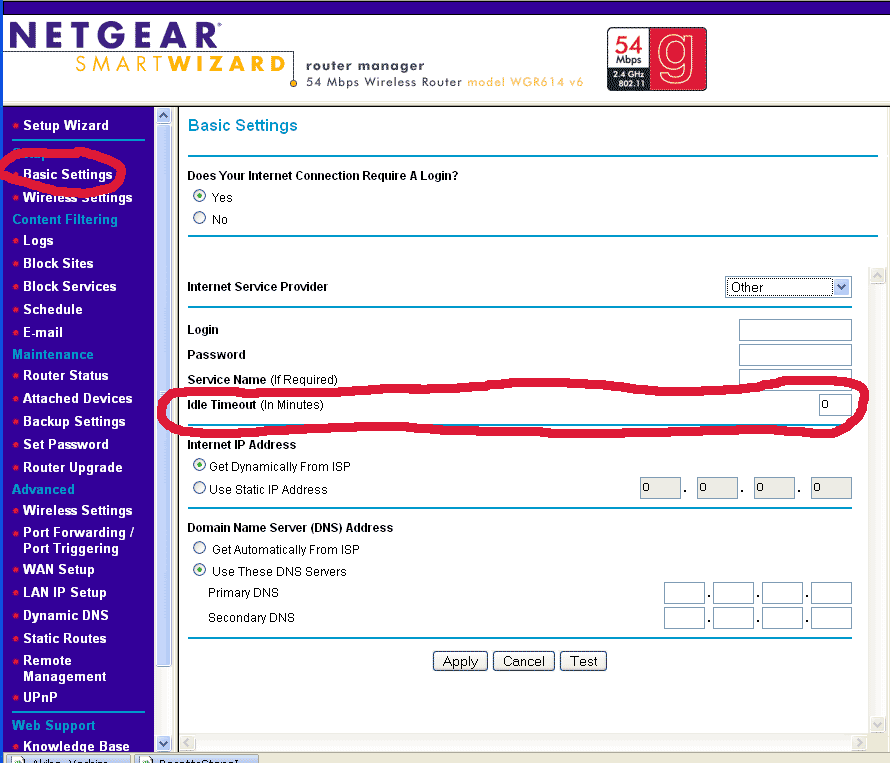Screen dimensions: 890x763
Task: Select Get Dynamically From ISP
Action: point(199,465)
